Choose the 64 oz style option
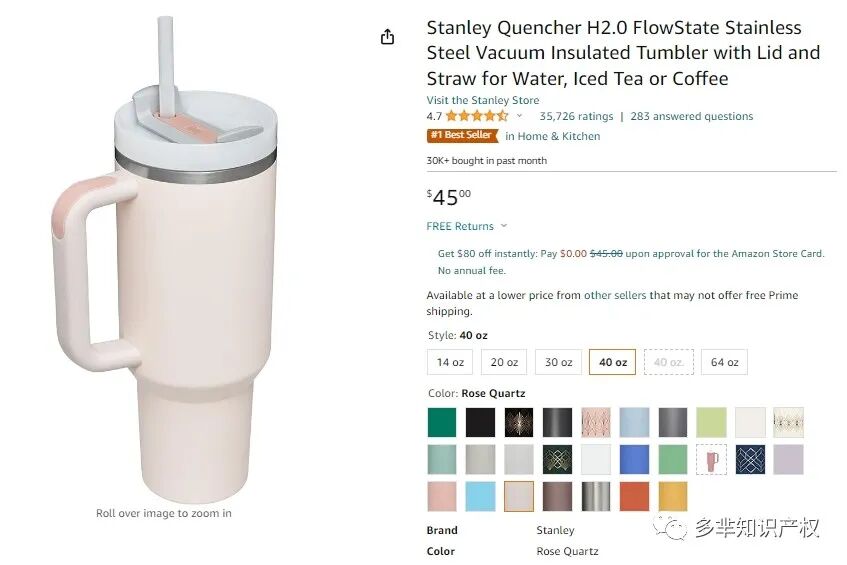 (724, 362)
